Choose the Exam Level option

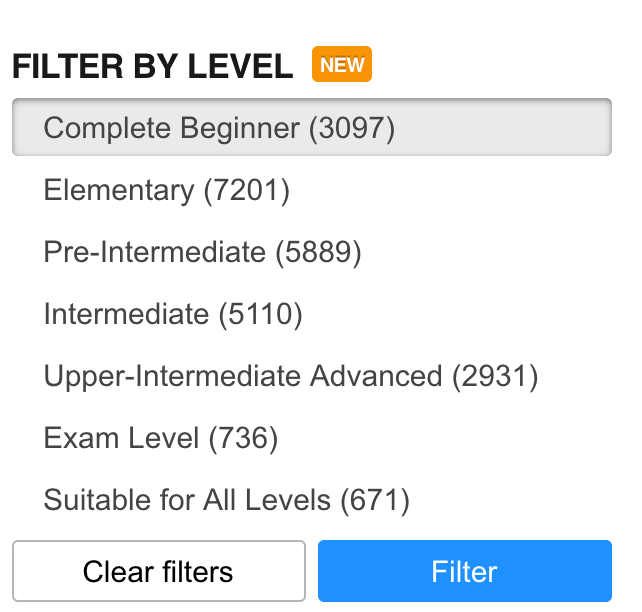(161, 437)
